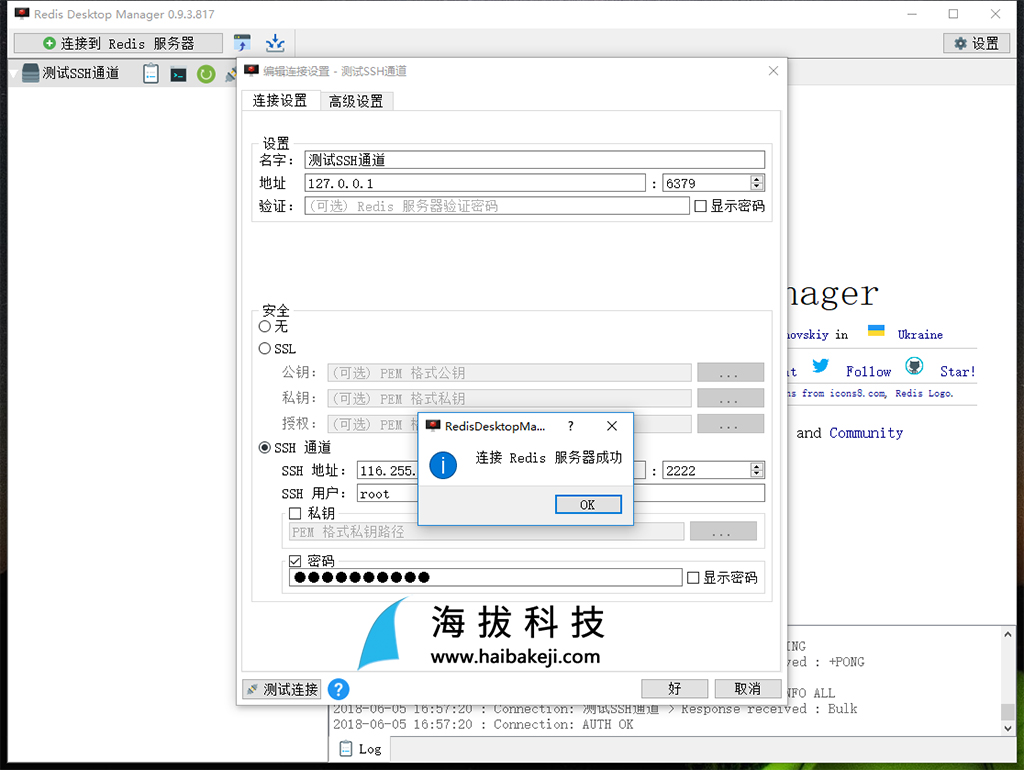
Task: Click the connect to Redis server button
Action: [x=118, y=43]
